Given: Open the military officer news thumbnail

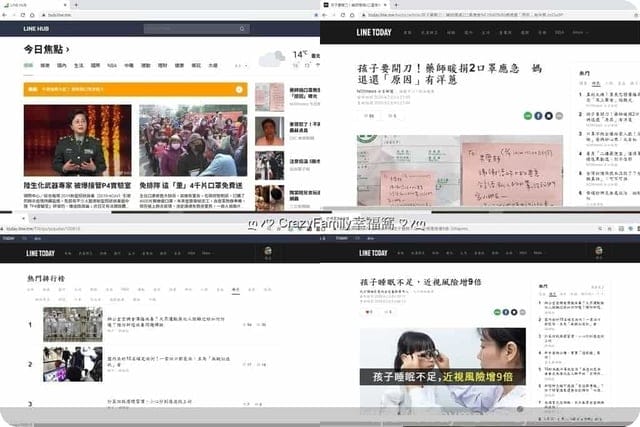Looking at the screenshot, I should (x=78, y=140).
